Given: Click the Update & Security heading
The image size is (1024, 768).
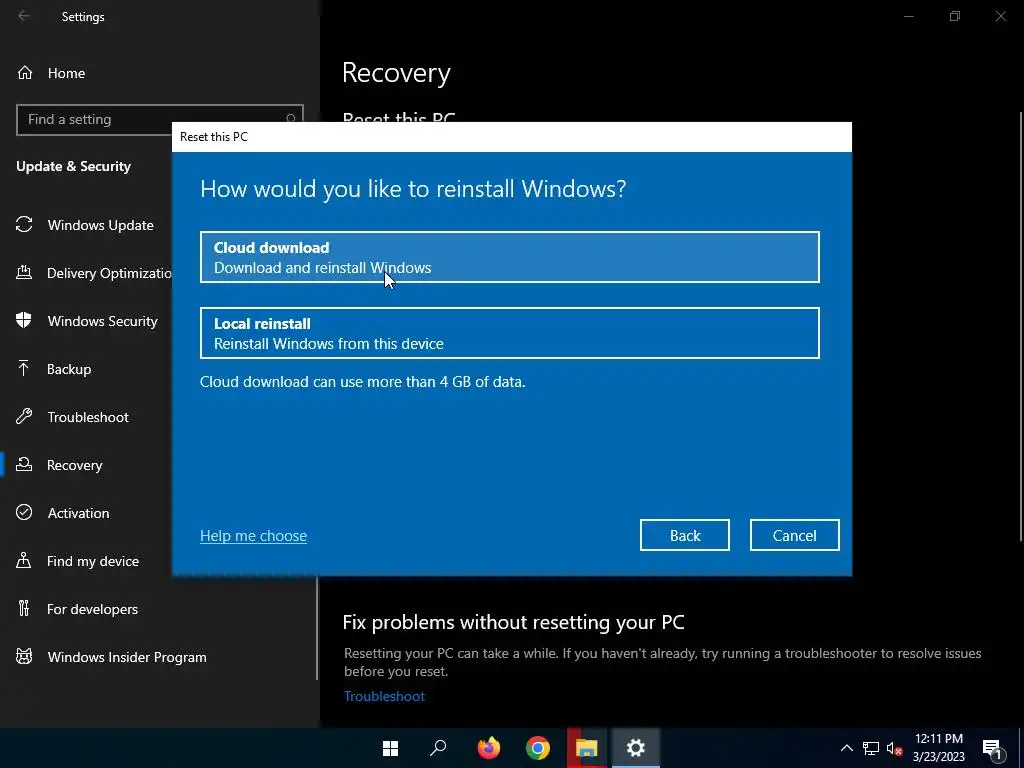Looking at the screenshot, I should pyautogui.click(x=73, y=166).
